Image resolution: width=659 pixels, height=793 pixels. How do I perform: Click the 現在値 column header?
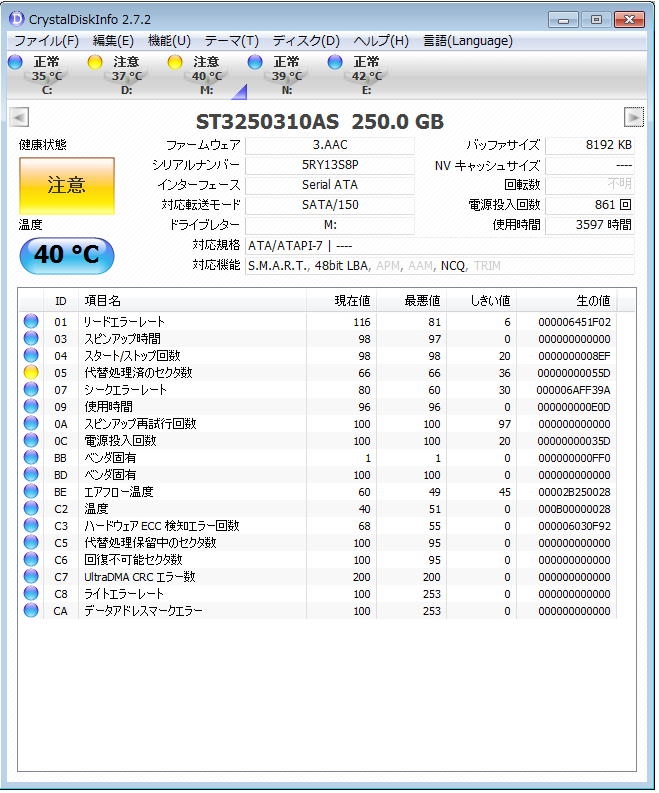[341, 301]
